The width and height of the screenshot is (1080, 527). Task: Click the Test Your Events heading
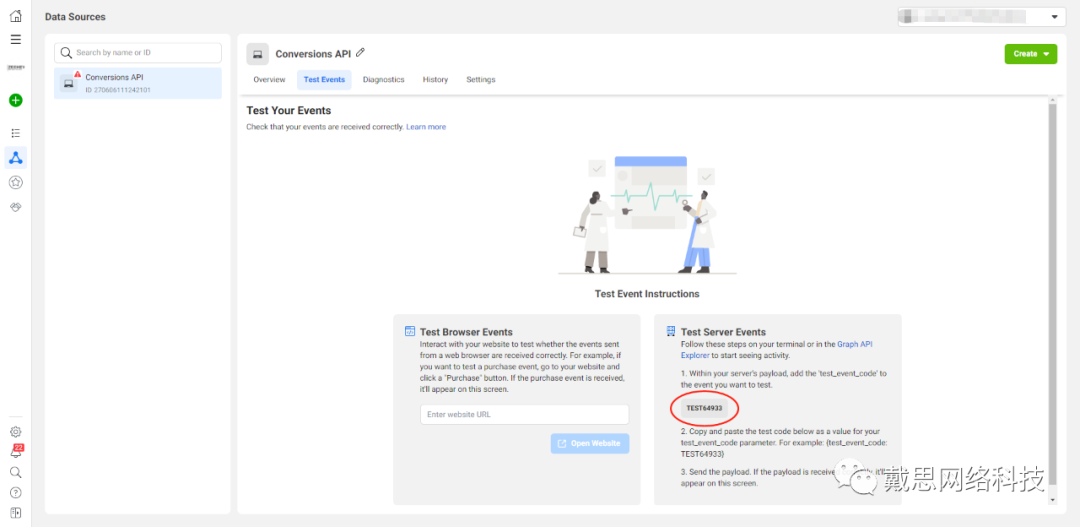click(x=289, y=110)
